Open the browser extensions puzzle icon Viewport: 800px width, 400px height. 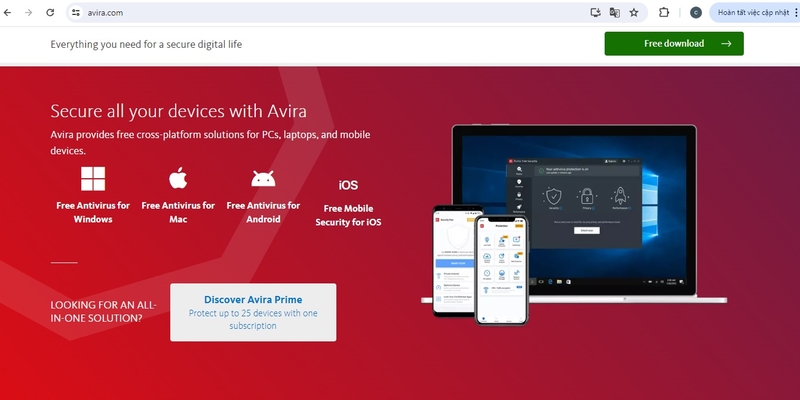(664, 13)
